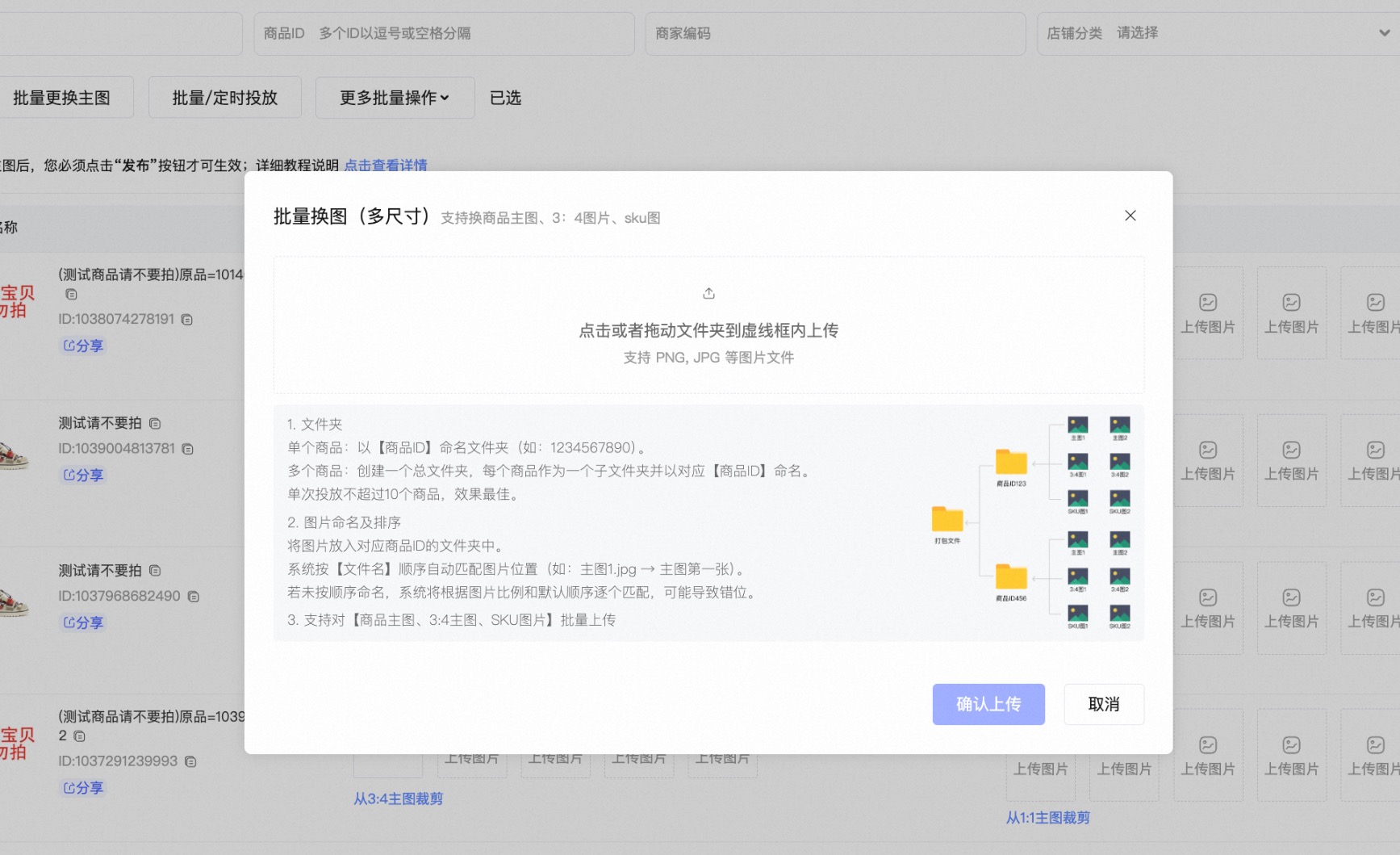
Task: Copy product ID 1037968682490
Action: [x=193, y=597]
